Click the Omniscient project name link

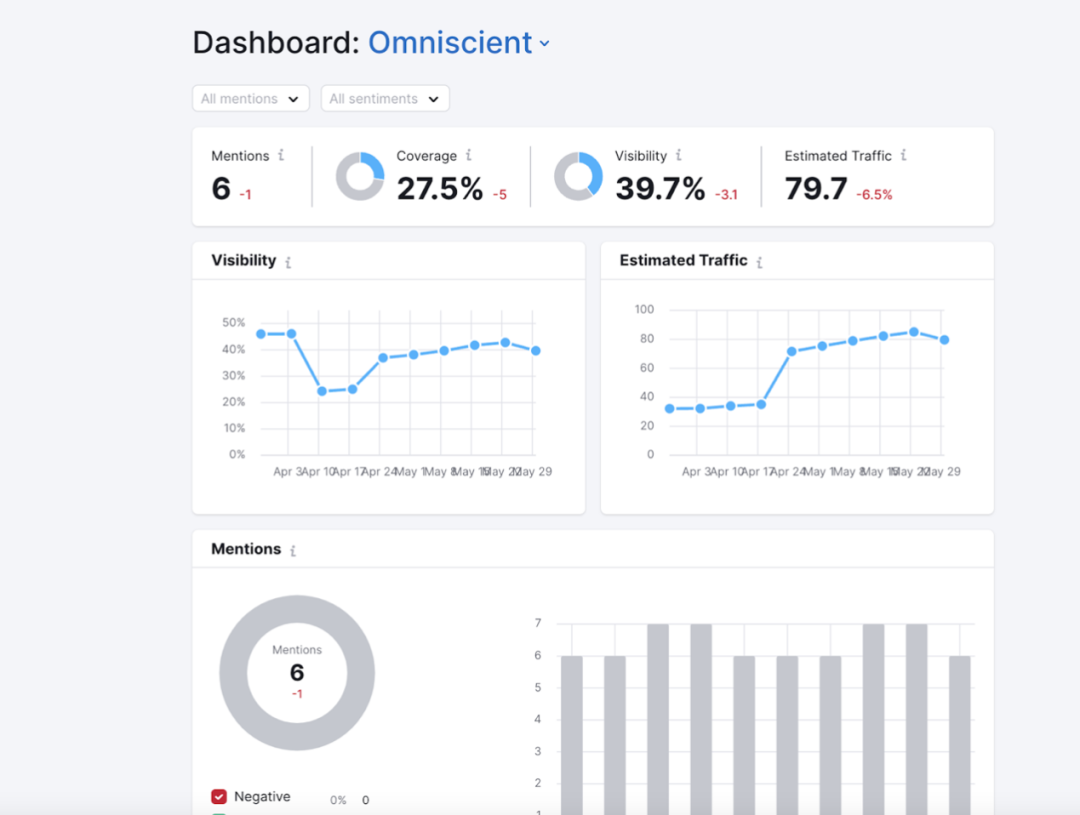pyautogui.click(x=450, y=43)
